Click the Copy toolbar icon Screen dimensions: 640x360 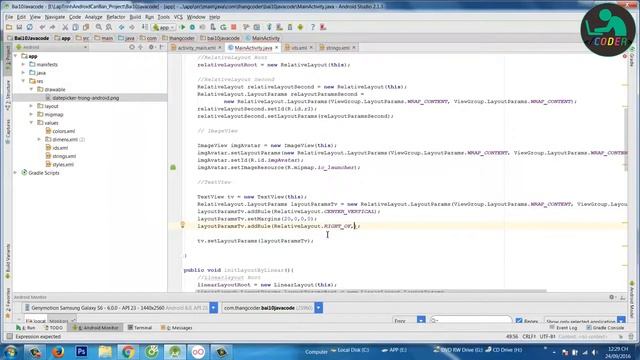[x=76, y=27]
